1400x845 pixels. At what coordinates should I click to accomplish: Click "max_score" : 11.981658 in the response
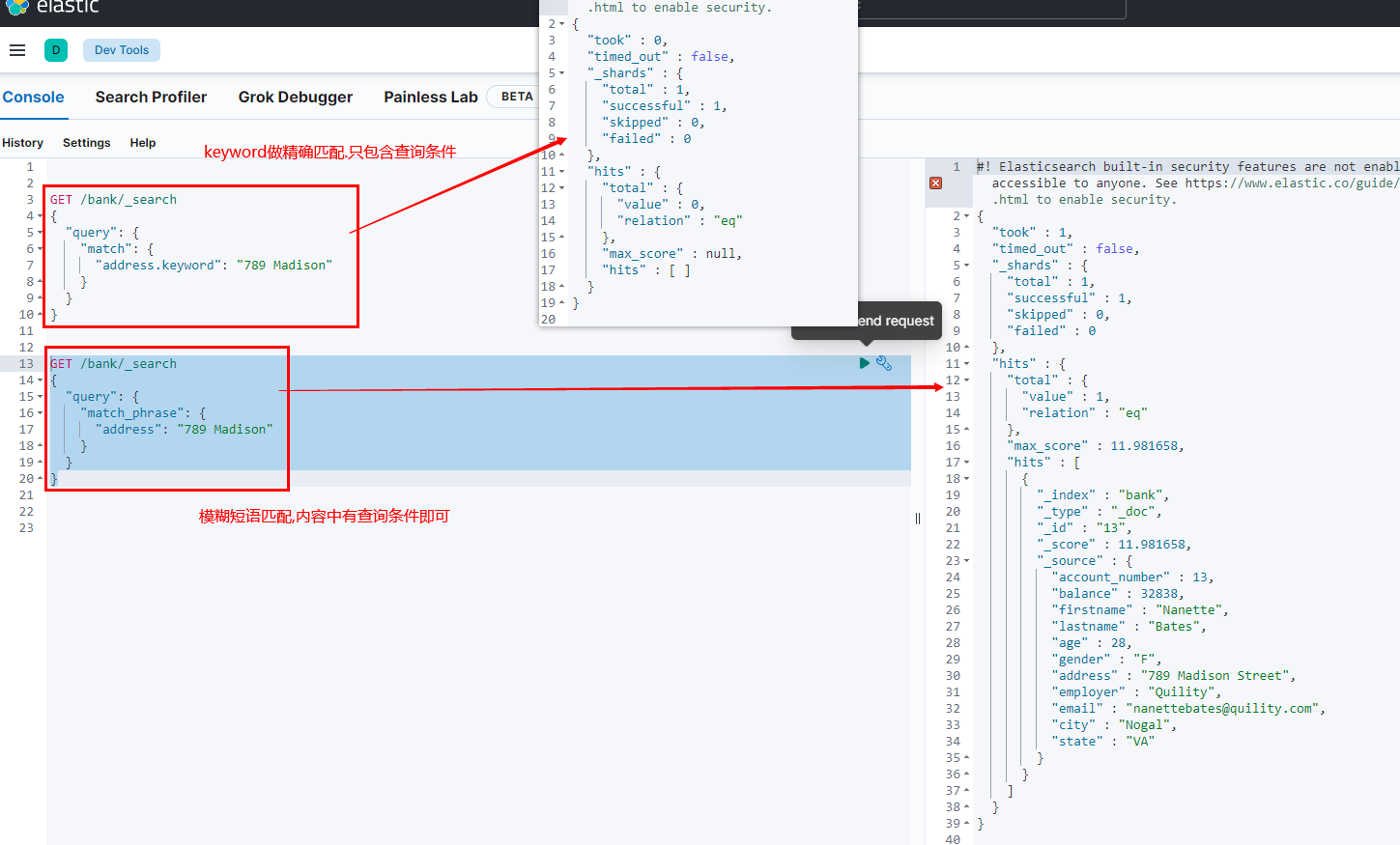click(x=1097, y=446)
